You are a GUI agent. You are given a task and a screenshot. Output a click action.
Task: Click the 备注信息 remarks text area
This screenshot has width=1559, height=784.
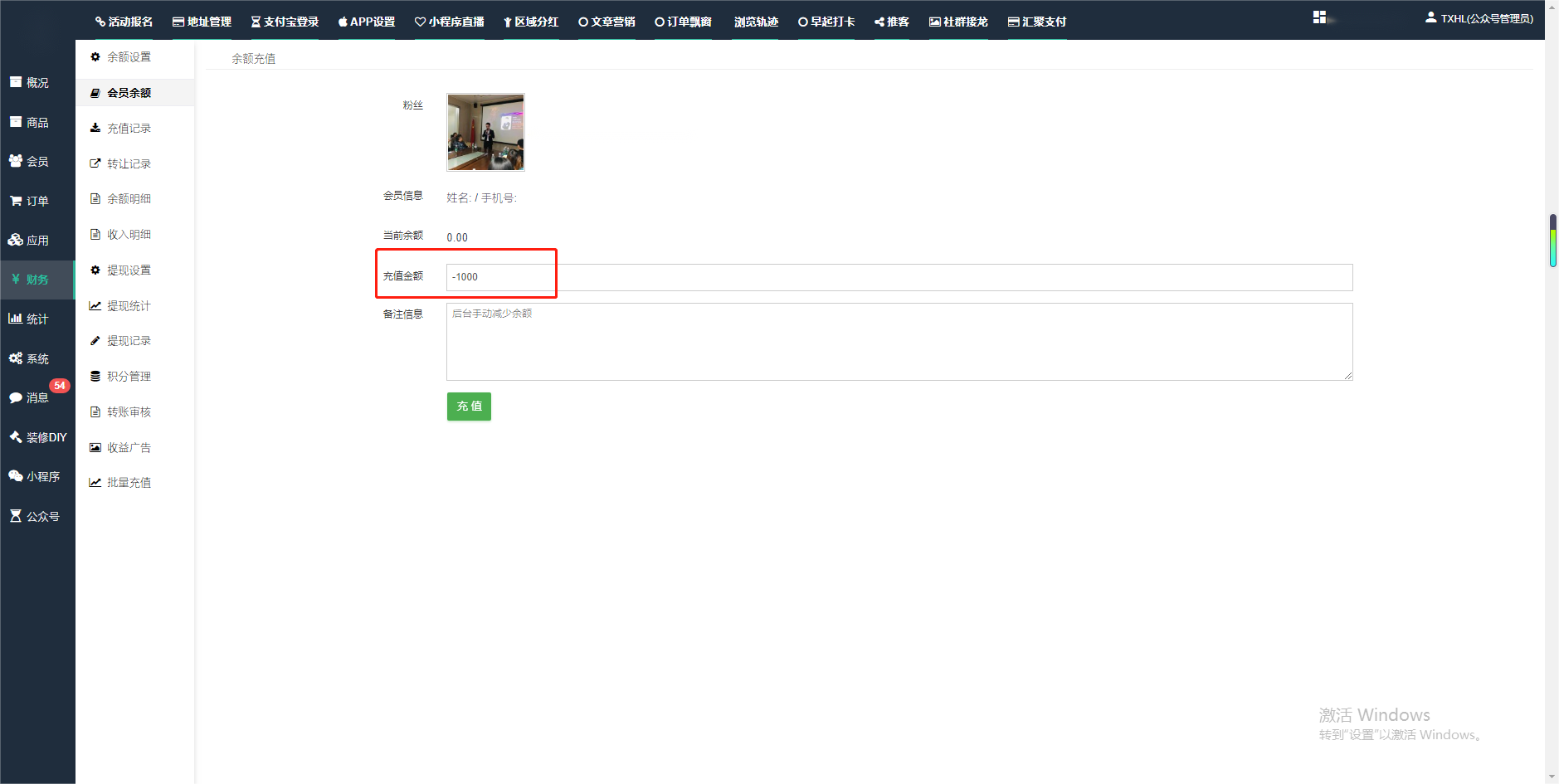point(899,342)
